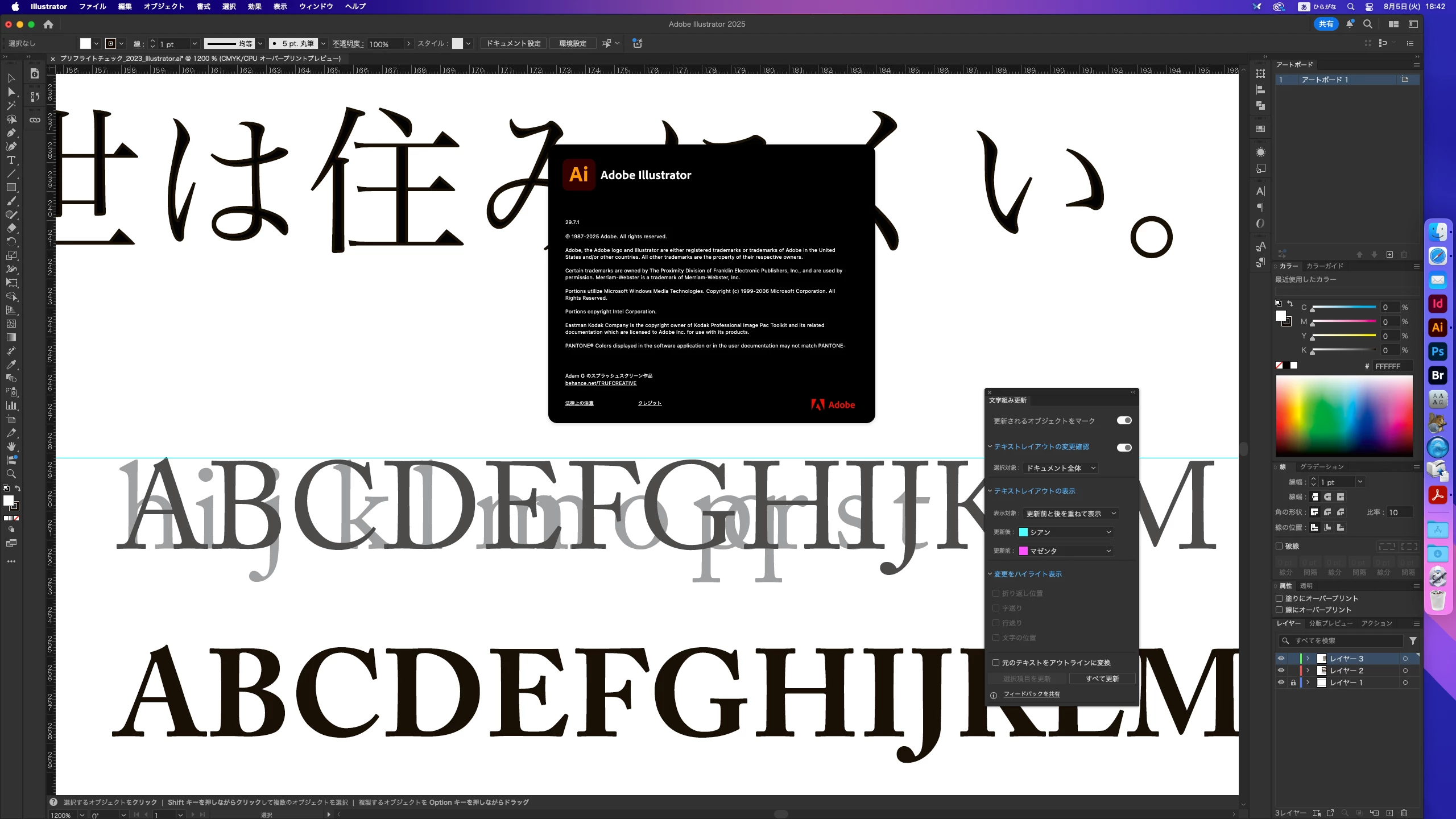Check 塗りにオーバープリント option
Viewport: 1456px width, 819px height.
click(x=1279, y=598)
